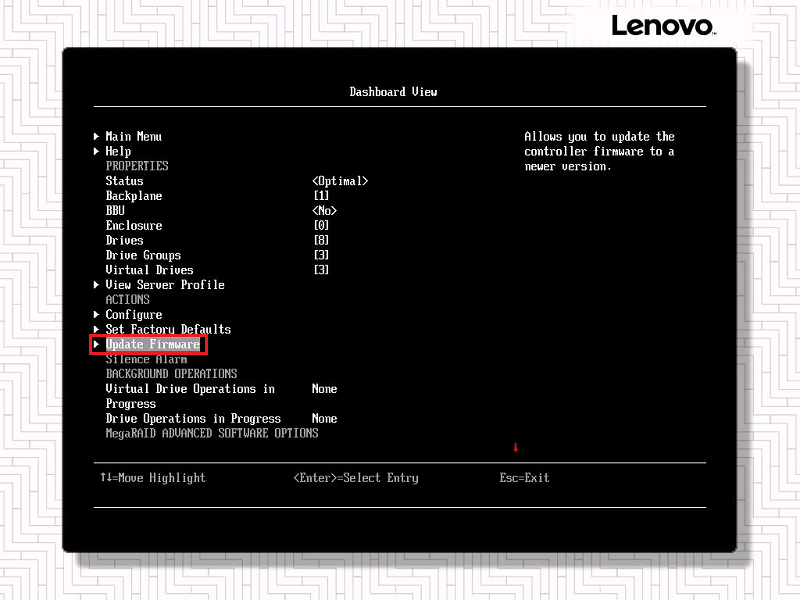Select the Enclosure count value
This screenshot has height=600, width=800.
pos(321,226)
